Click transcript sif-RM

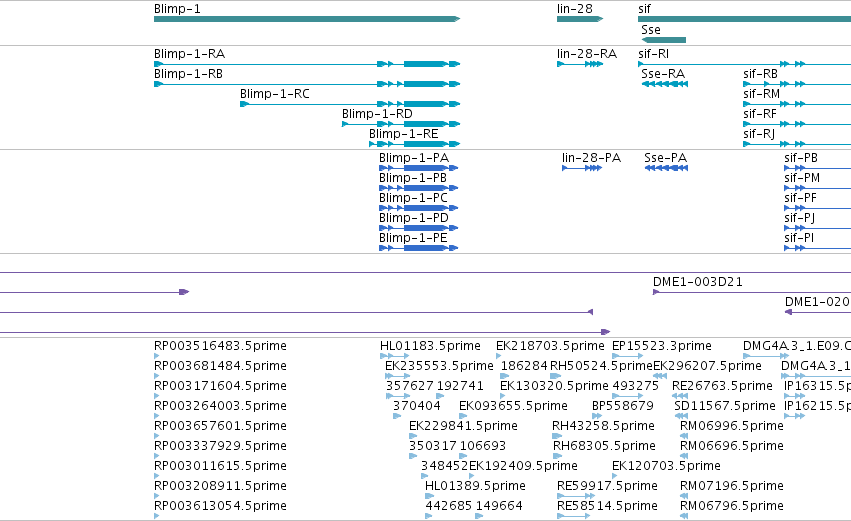point(797,104)
